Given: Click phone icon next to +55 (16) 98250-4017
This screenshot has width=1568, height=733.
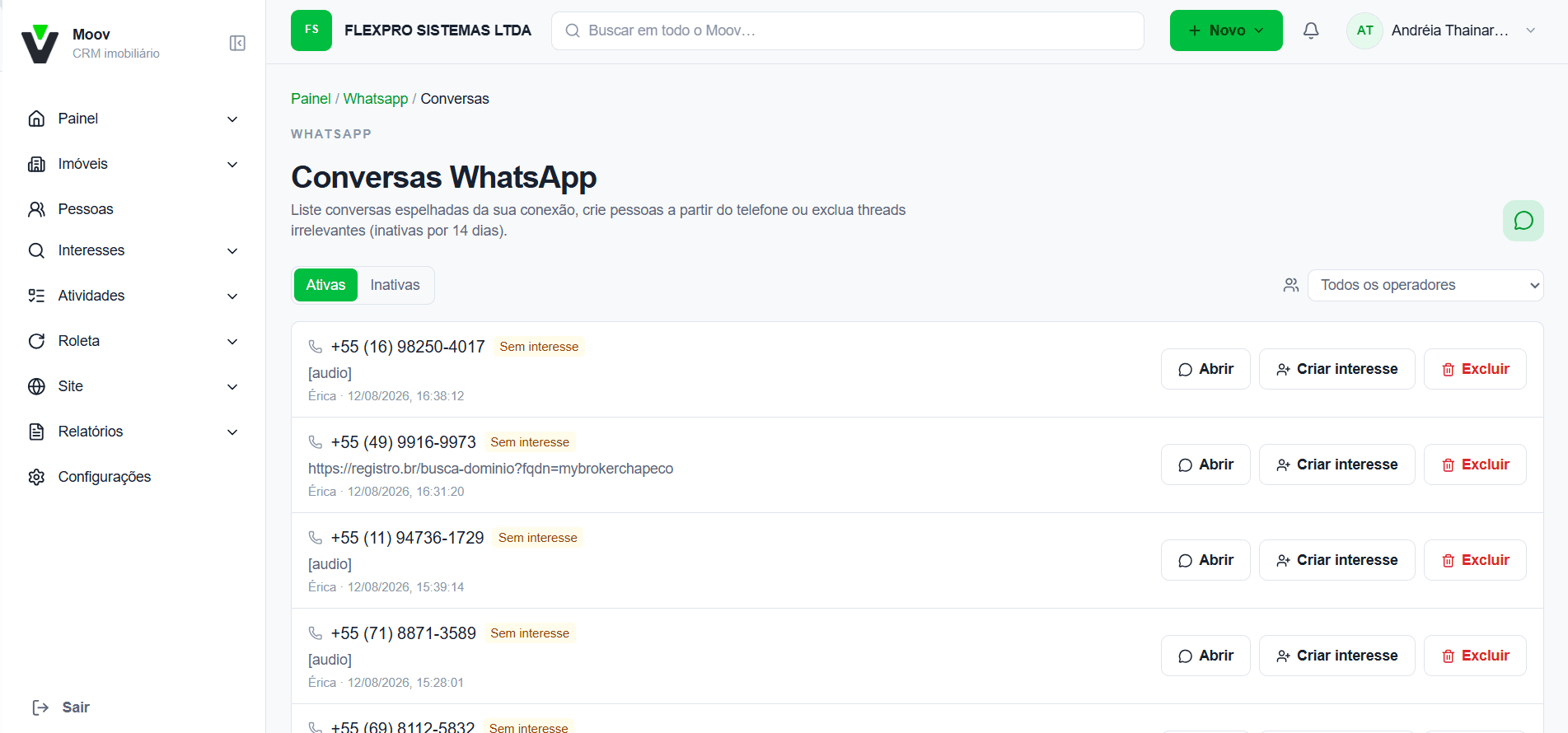Looking at the screenshot, I should click(x=316, y=347).
